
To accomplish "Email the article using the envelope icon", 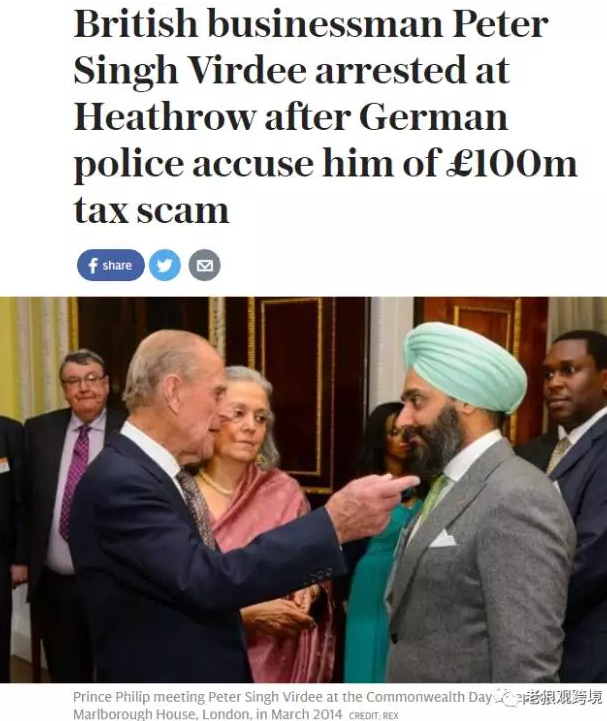I will (x=205, y=265).
